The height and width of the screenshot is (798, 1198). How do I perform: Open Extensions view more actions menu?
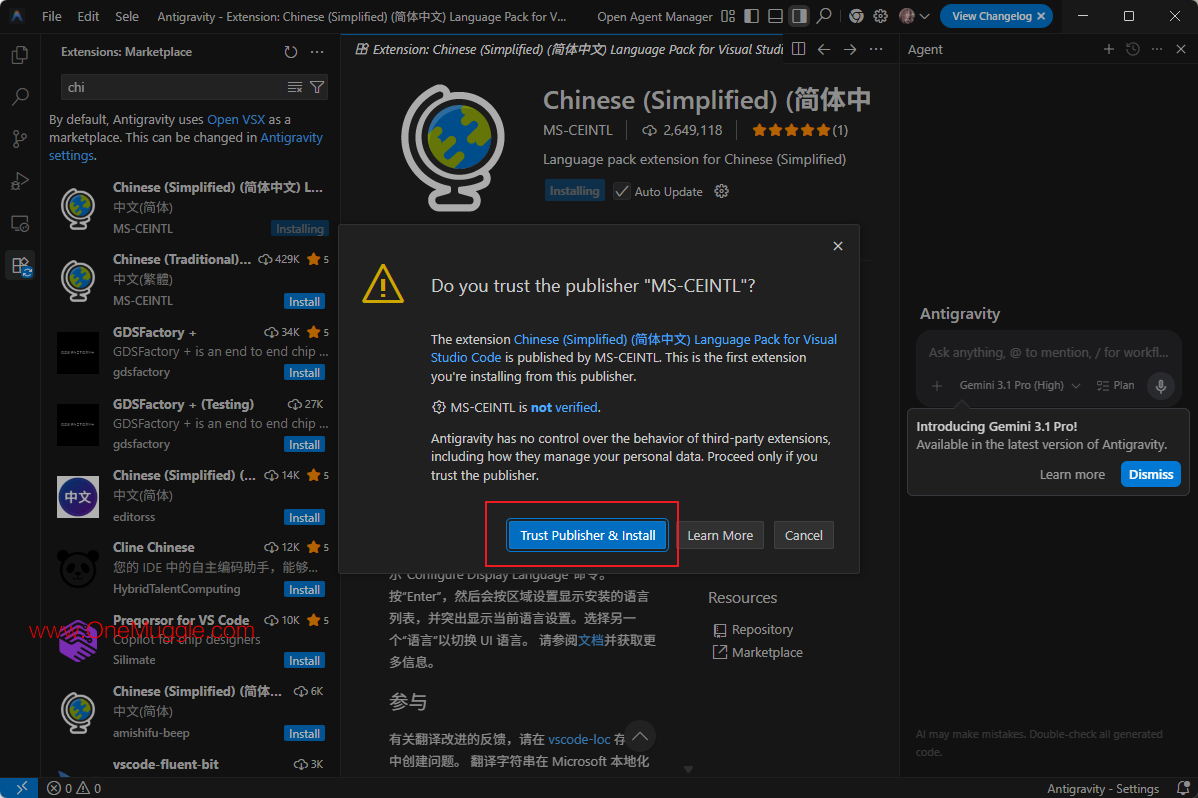click(317, 52)
